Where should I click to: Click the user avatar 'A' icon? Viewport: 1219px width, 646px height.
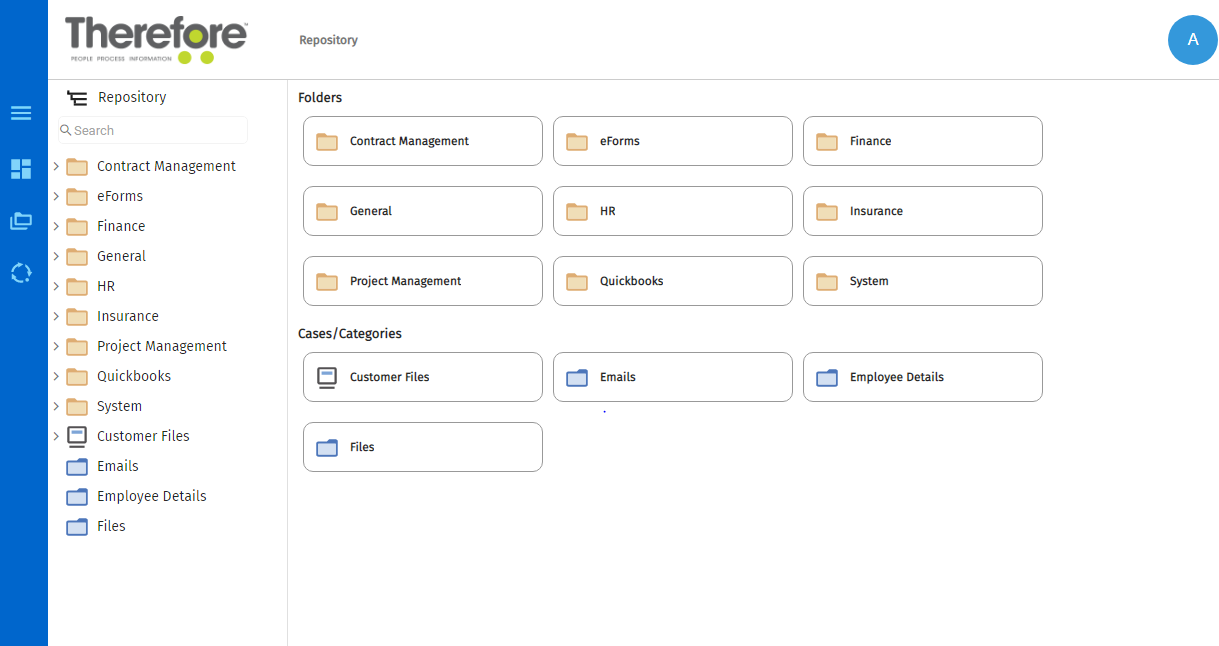tap(1192, 40)
